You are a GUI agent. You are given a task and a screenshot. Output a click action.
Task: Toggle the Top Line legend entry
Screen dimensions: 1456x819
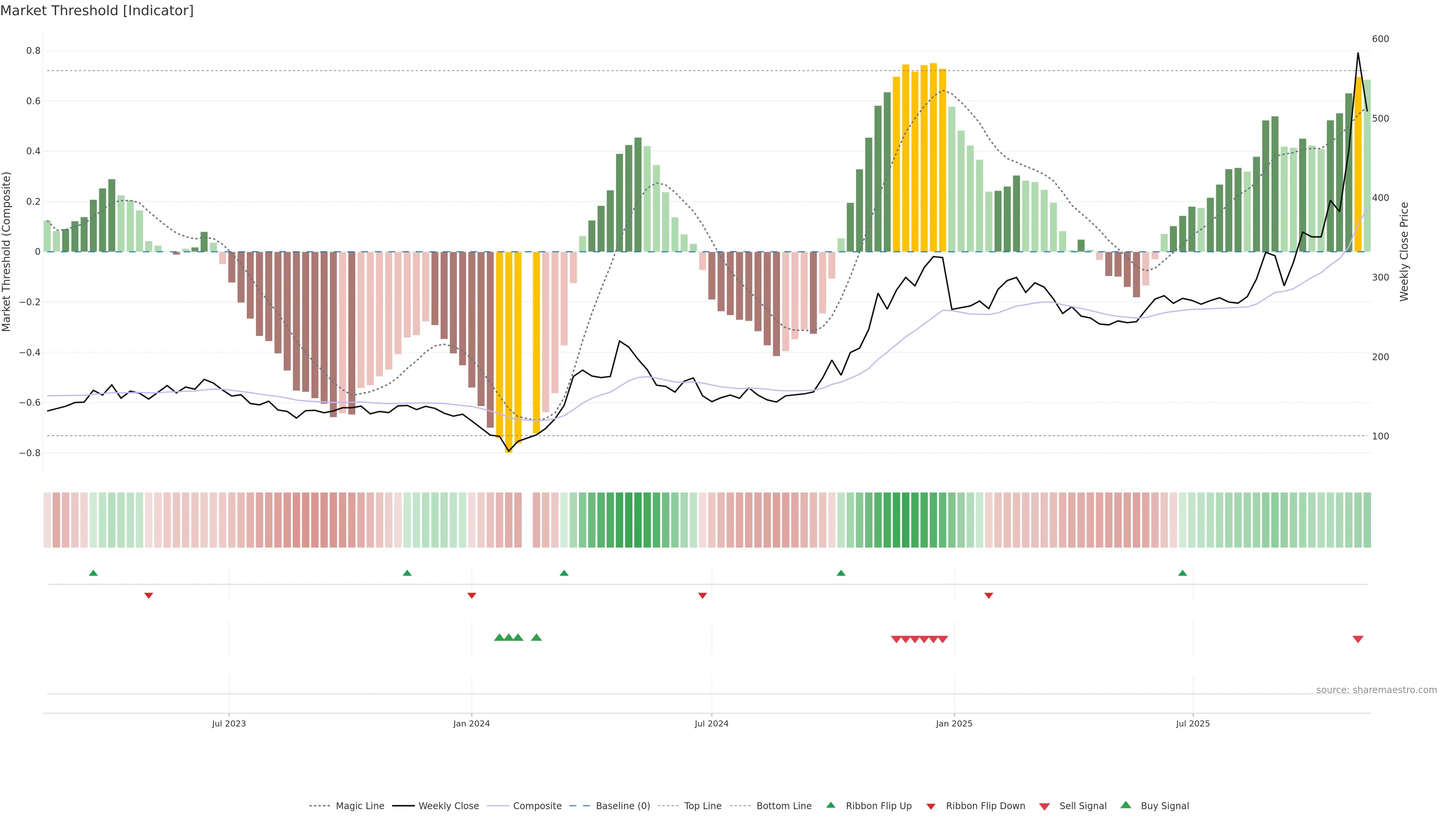[x=703, y=806]
